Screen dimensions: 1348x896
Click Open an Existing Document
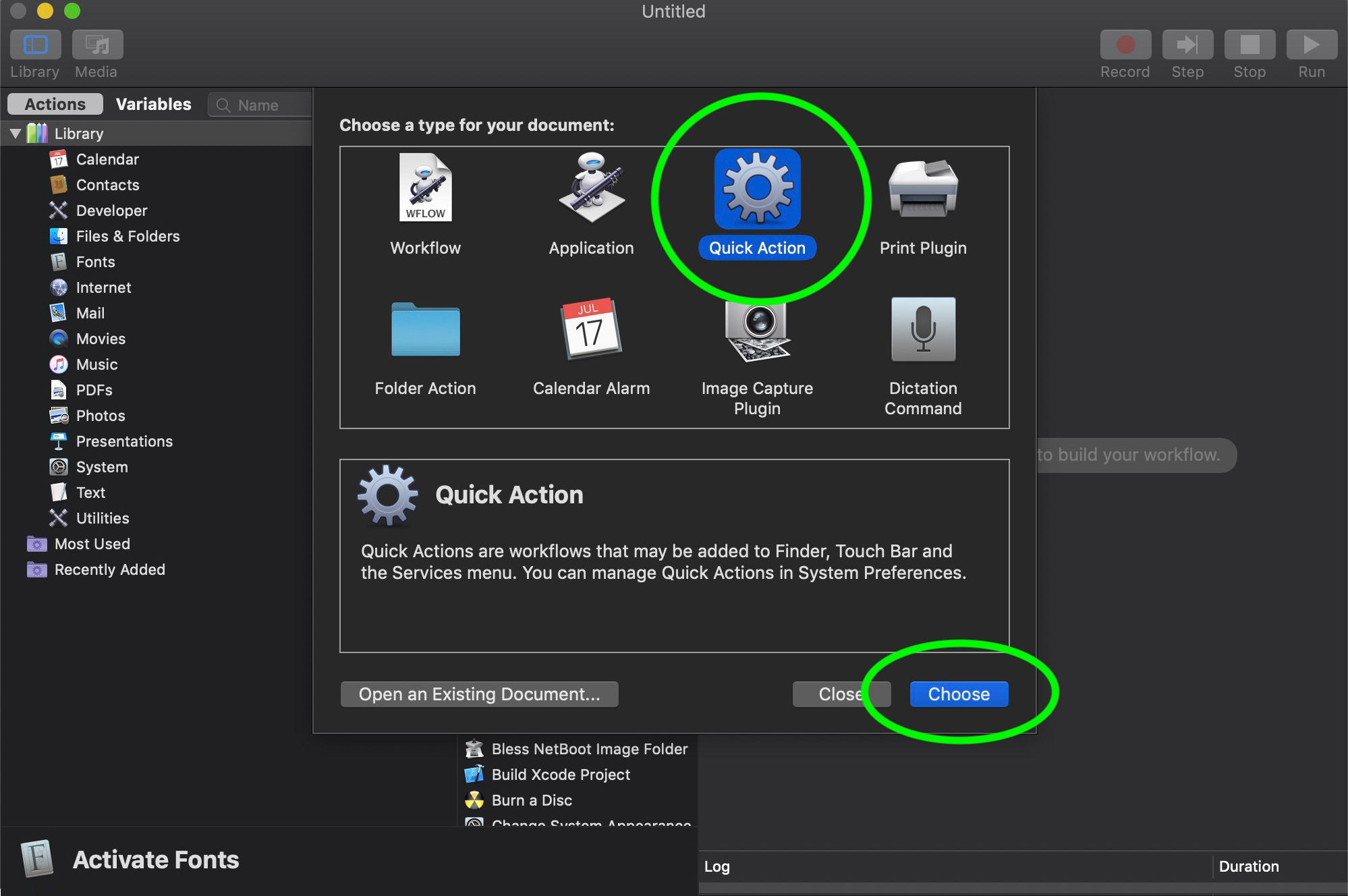479,694
